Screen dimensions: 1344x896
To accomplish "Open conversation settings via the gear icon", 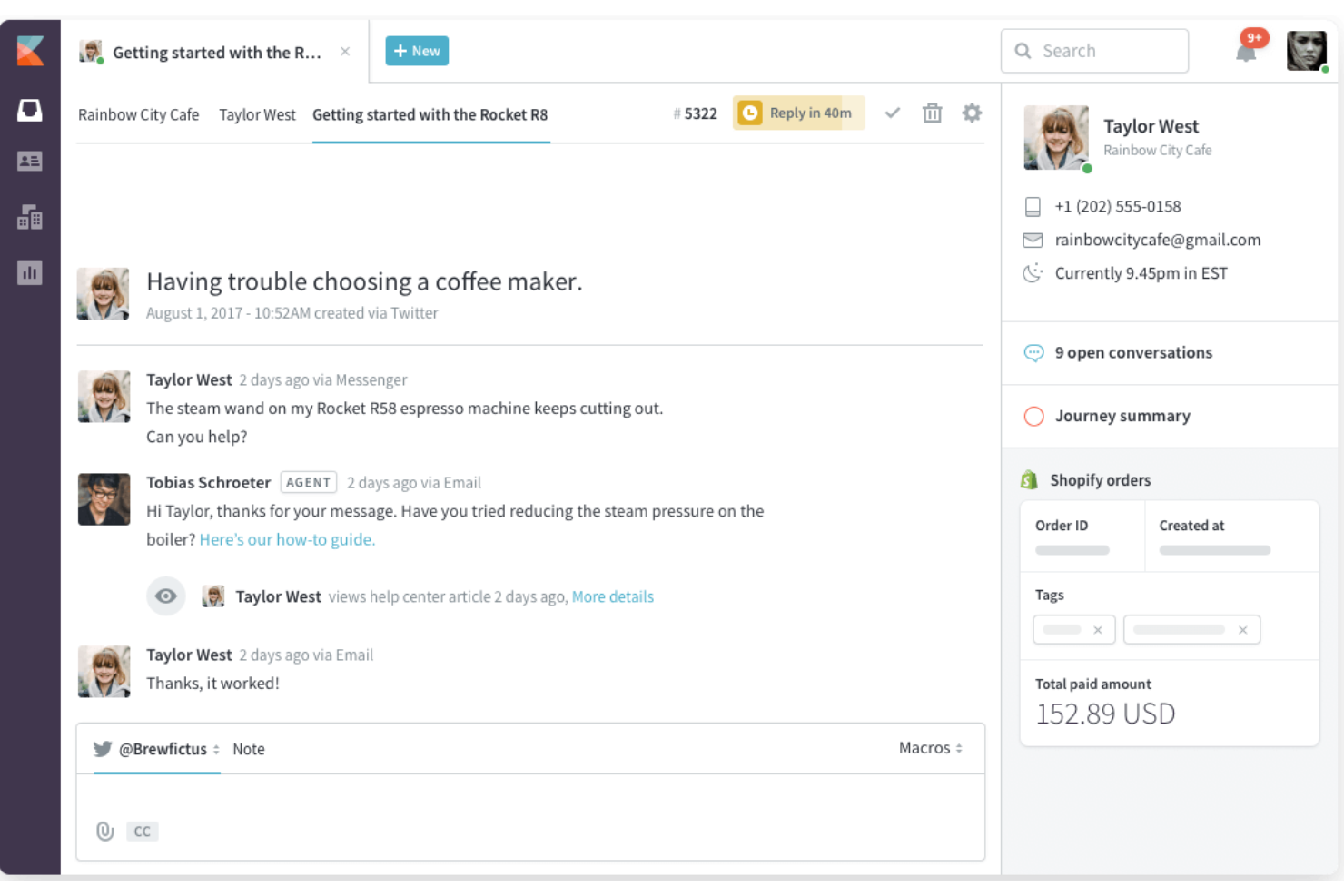I will point(972,113).
